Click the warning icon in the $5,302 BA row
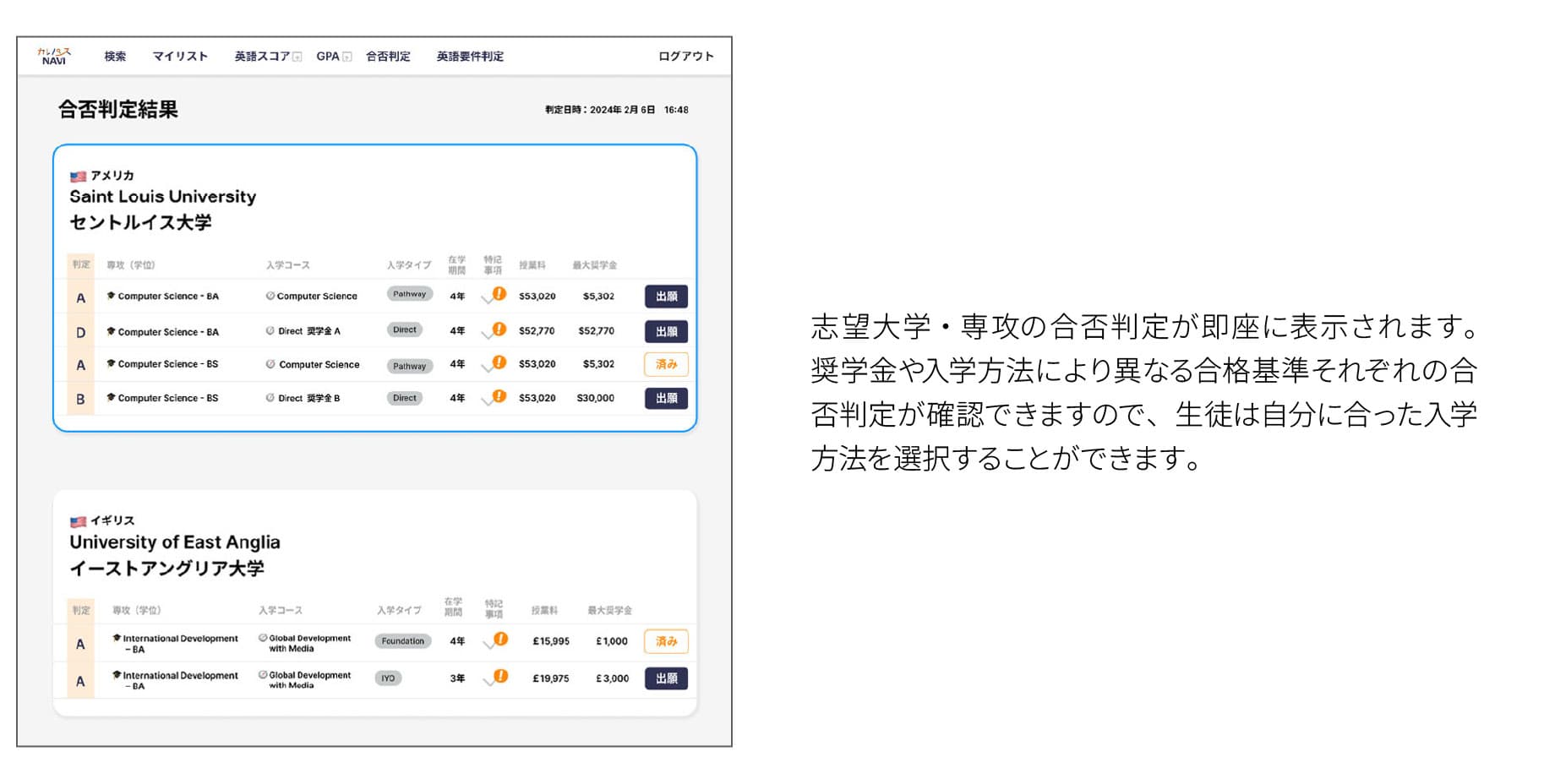 (499, 294)
